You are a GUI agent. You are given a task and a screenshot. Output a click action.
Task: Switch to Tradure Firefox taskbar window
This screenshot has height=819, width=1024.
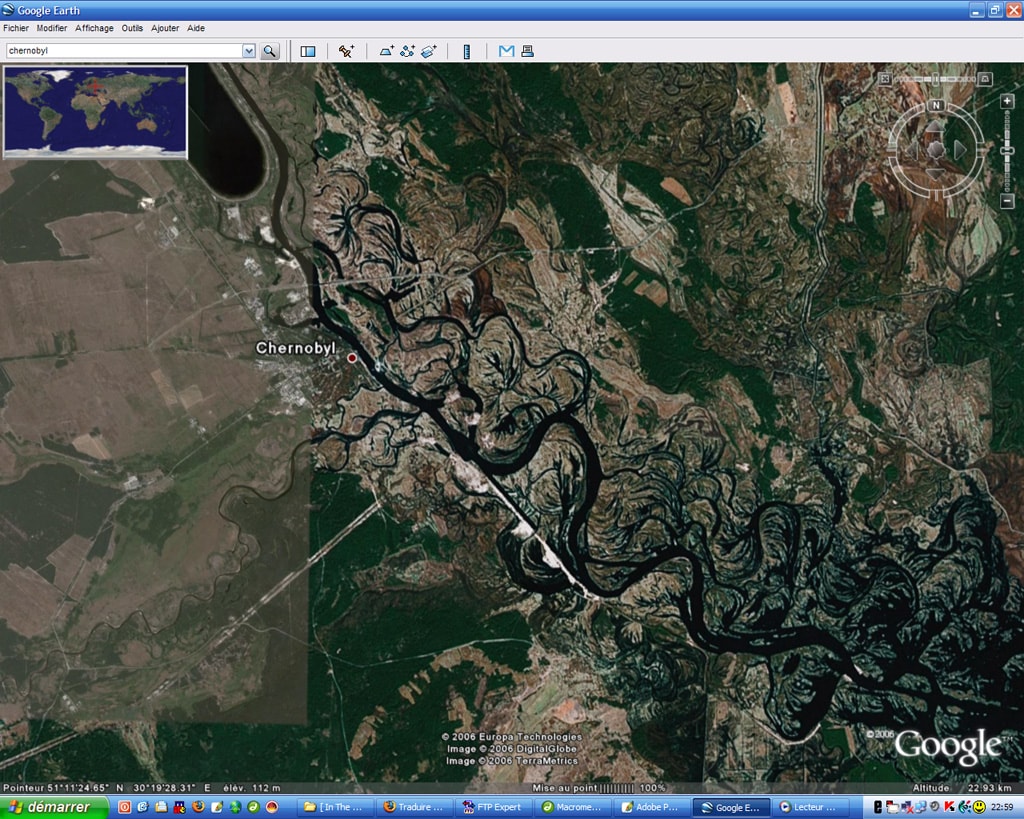point(414,807)
